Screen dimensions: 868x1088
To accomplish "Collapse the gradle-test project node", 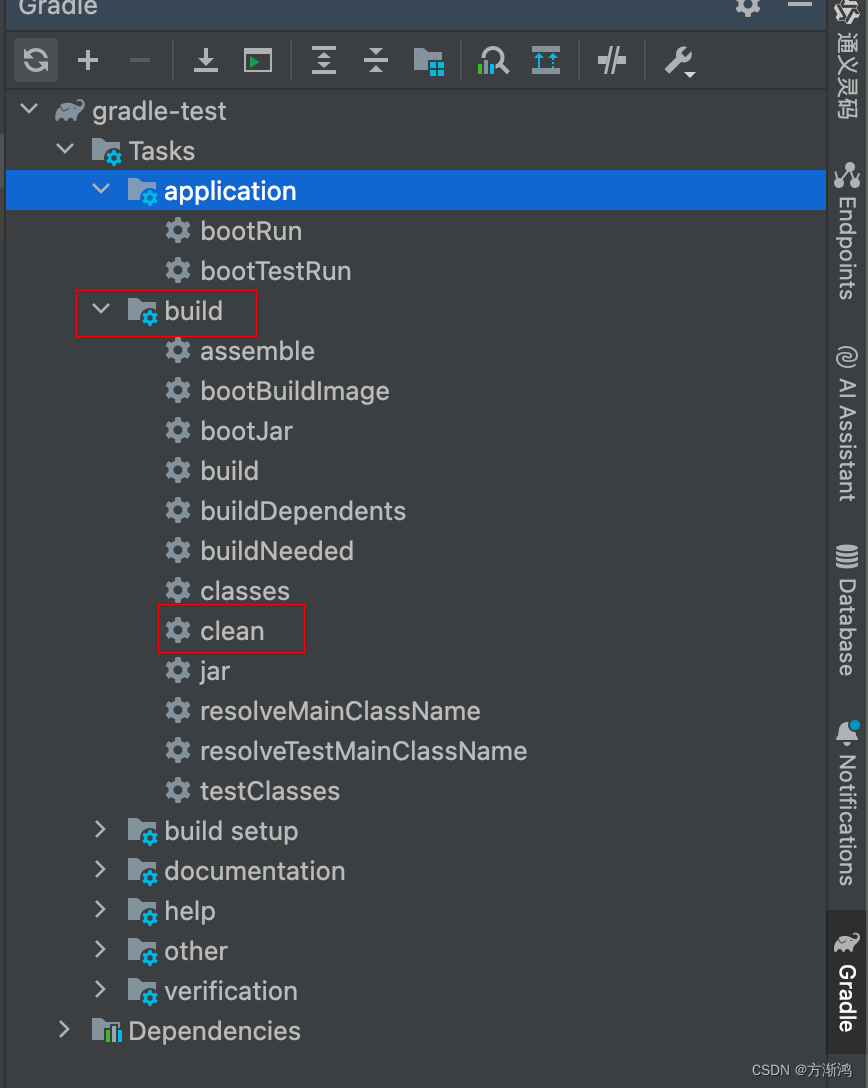I will pos(29,109).
